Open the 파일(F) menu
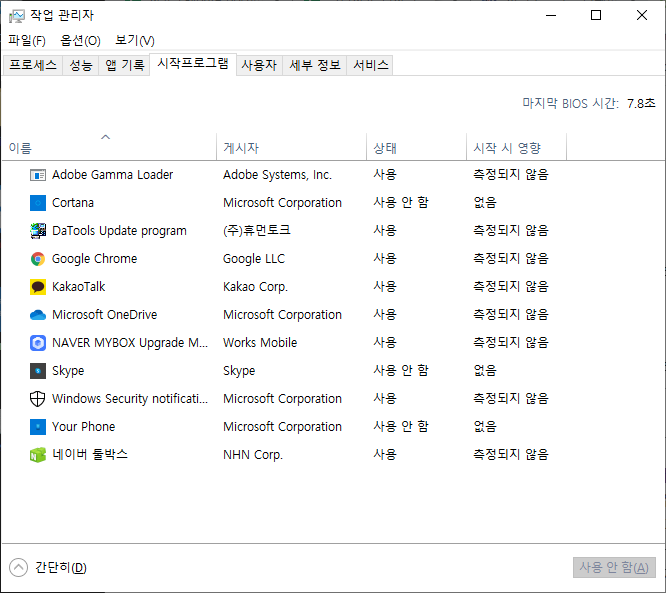Image resolution: width=666 pixels, height=593 pixels. tap(27, 40)
